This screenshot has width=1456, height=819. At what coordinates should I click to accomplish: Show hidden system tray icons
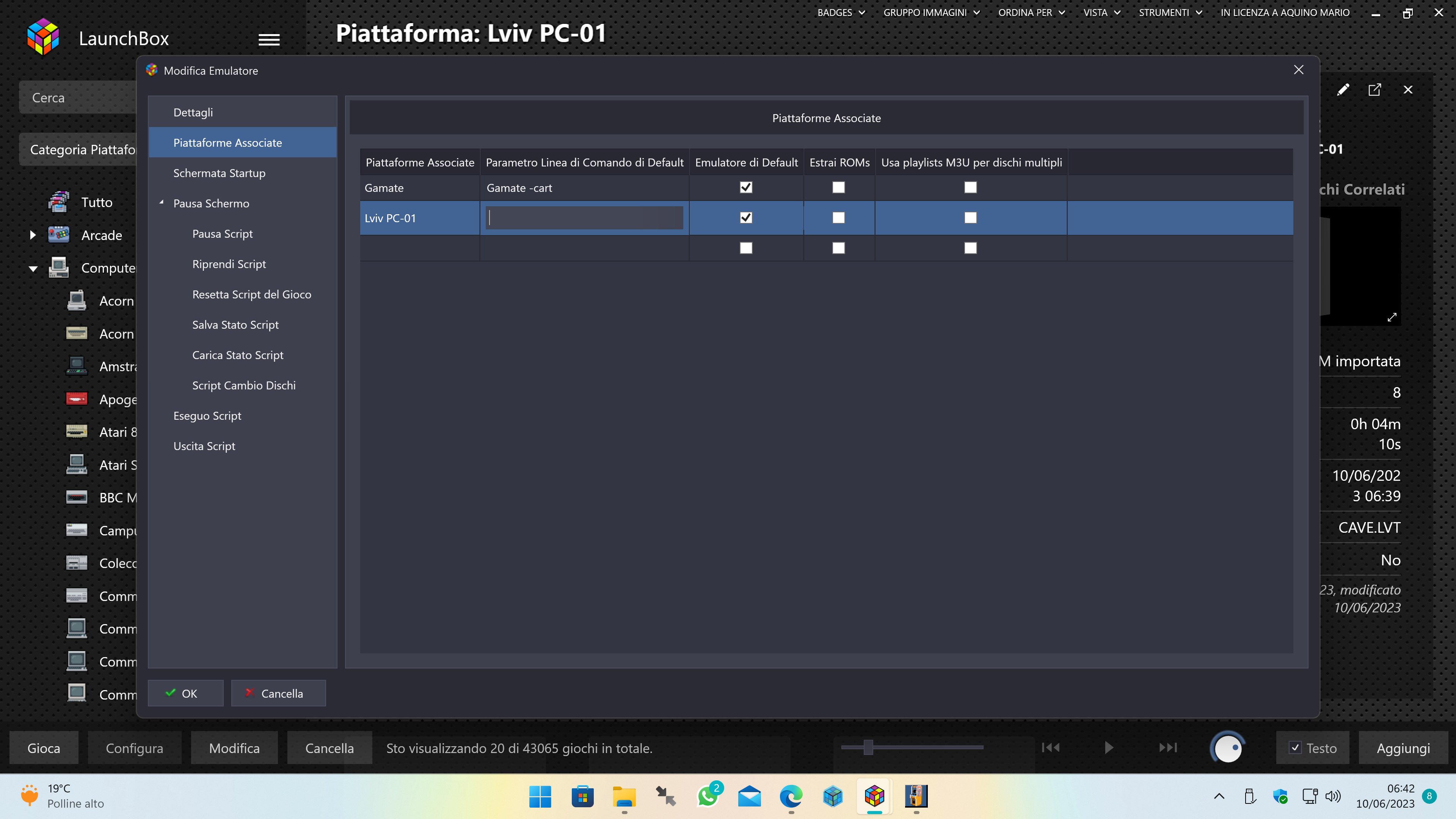pyautogui.click(x=1219, y=796)
